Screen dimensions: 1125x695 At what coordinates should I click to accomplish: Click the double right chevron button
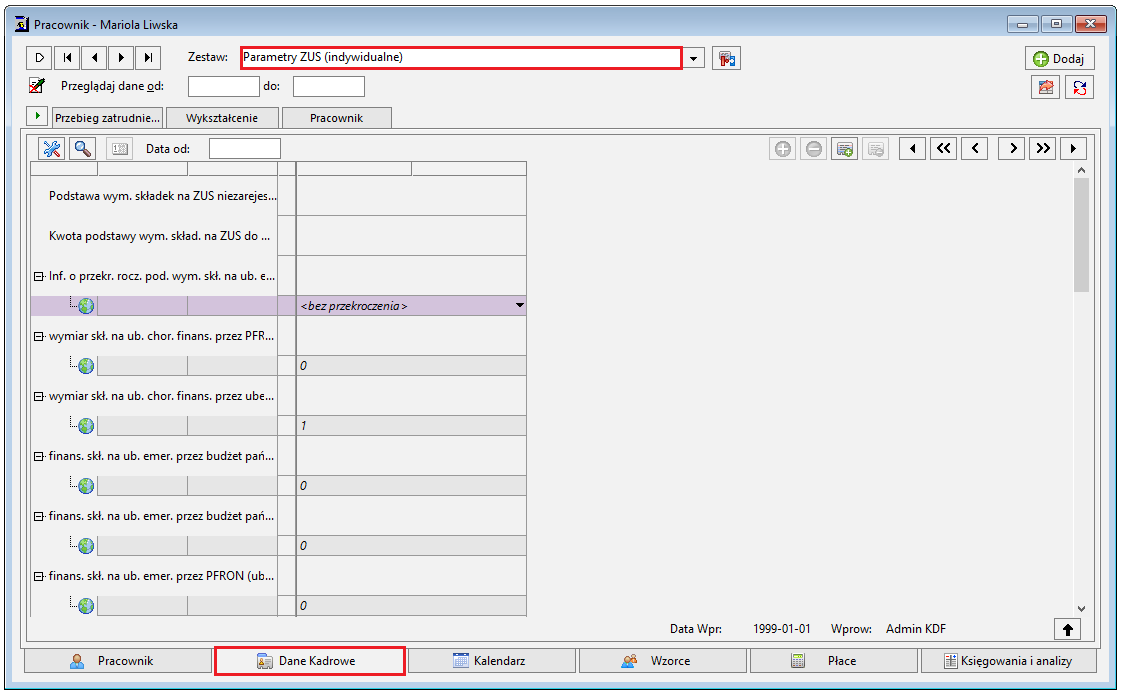point(1042,148)
